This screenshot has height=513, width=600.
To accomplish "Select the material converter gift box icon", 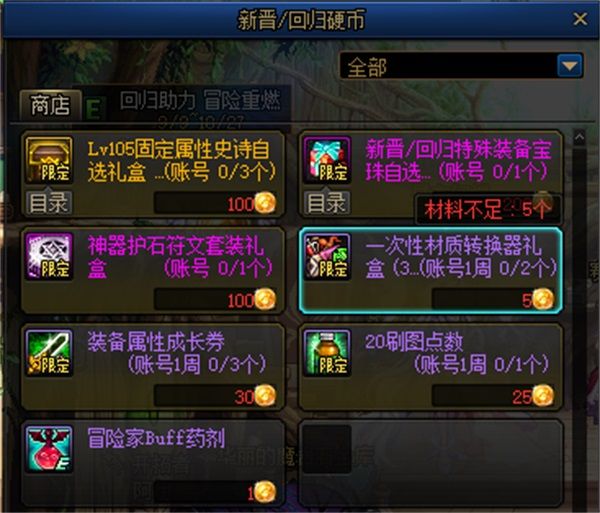I will tap(327, 257).
